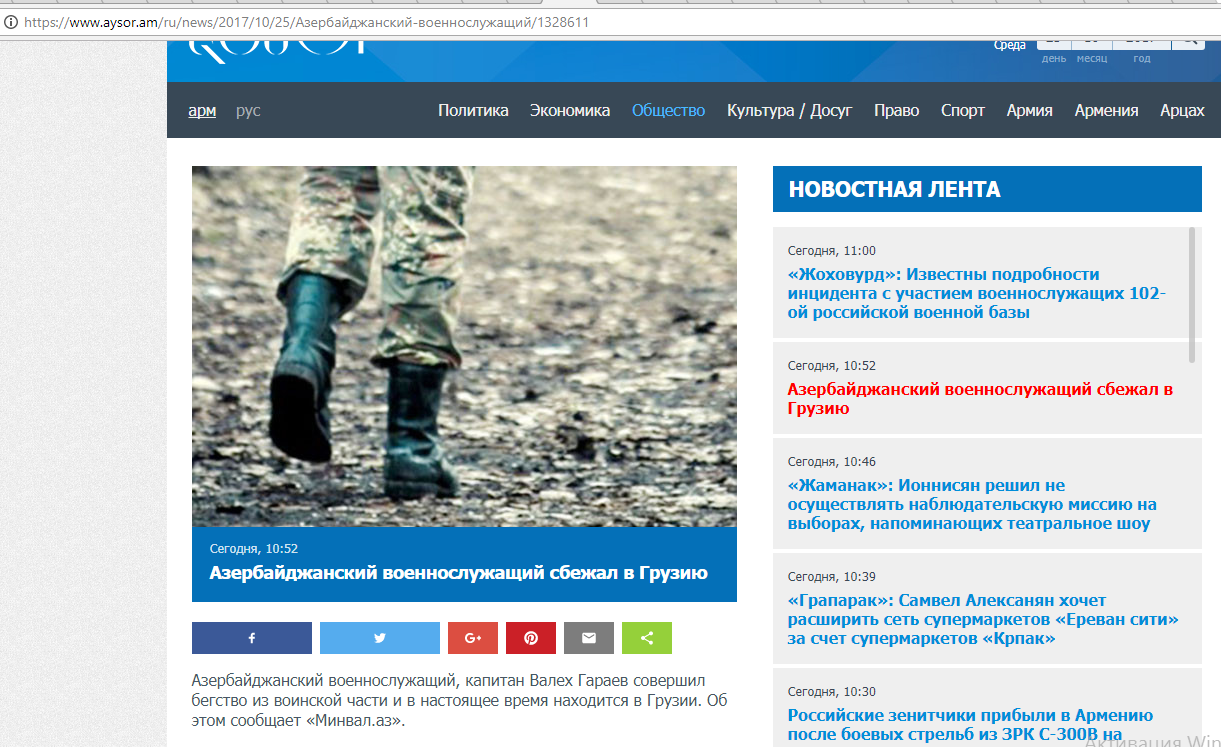Click the site info icon in address bar
Image resolution: width=1221 pixels, height=747 pixels.
pyautogui.click(x=11, y=21)
